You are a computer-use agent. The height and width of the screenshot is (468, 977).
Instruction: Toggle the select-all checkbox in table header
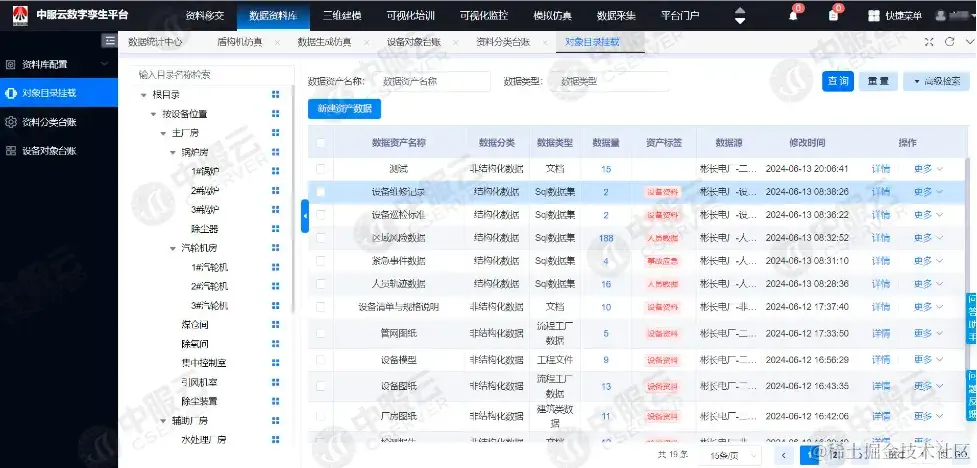click(x=320, y=143)
